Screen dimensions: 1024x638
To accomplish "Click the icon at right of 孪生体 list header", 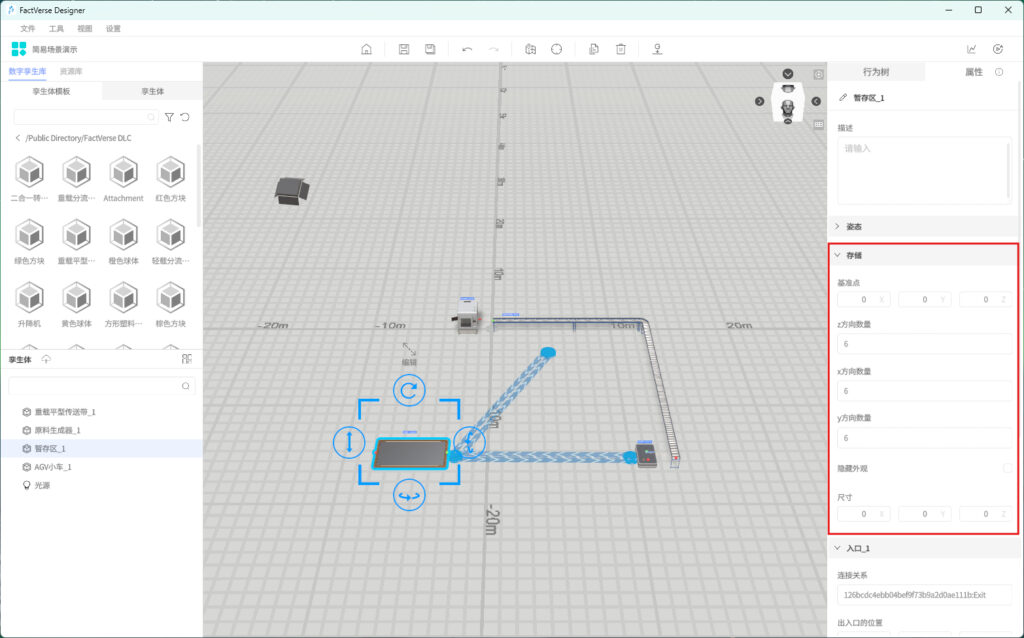I will [x=187, y=359].
